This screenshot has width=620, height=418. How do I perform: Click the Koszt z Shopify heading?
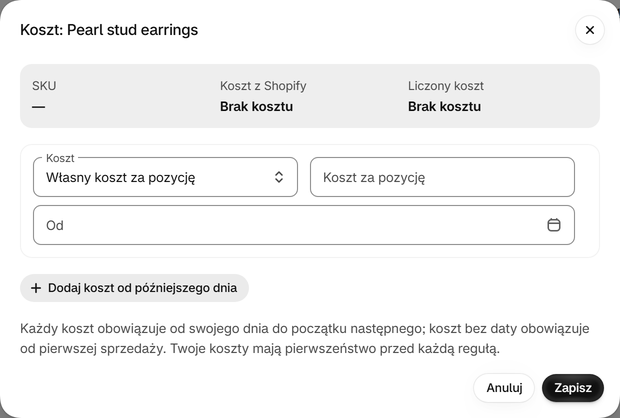pos(263,86)
